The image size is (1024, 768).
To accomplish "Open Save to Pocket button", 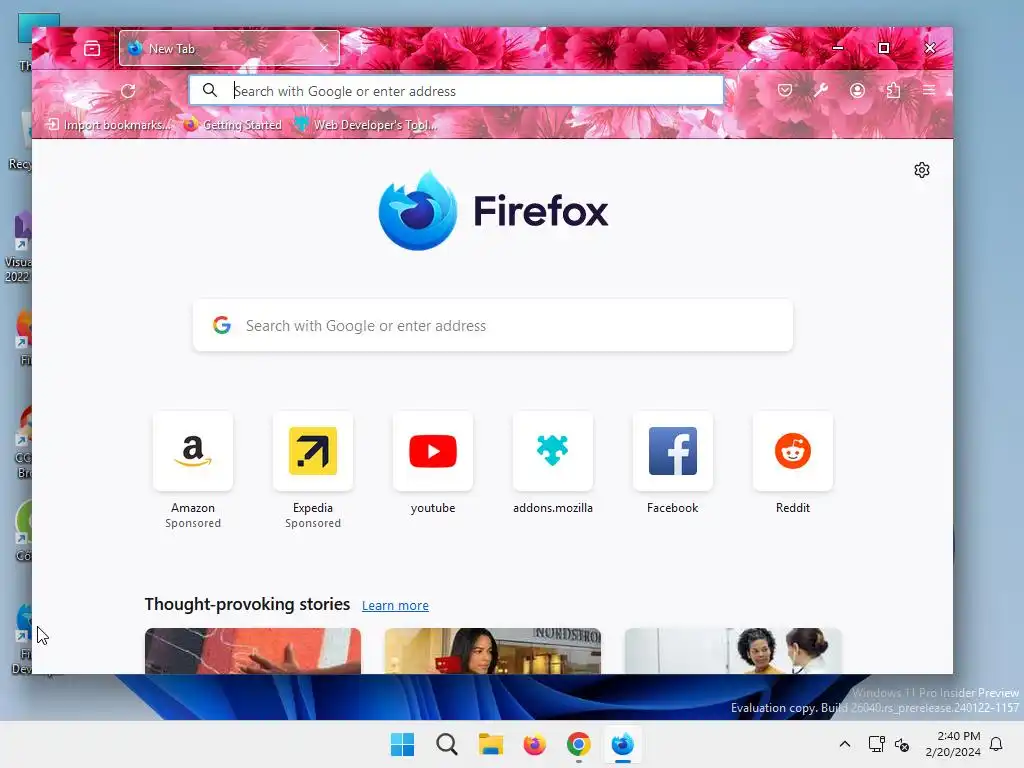I will click(x=785, y=90).
